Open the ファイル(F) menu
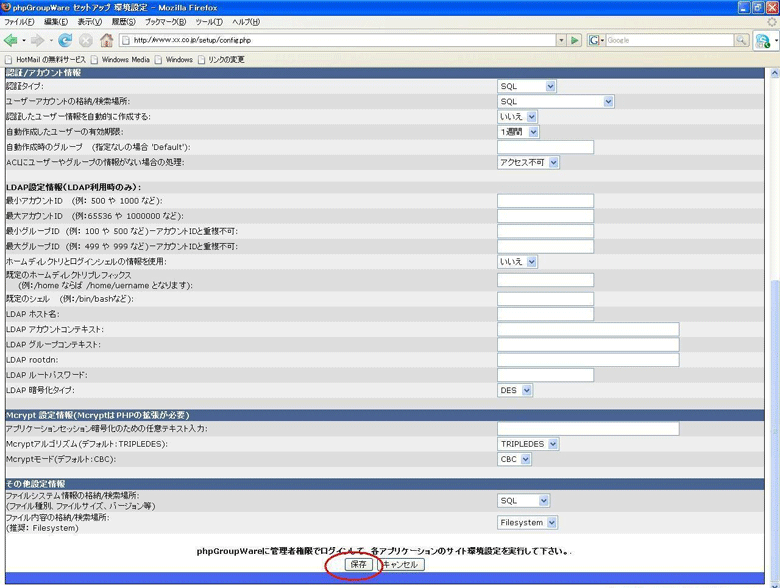Screen dimensions: 780x588 click(x=19, y=22)
